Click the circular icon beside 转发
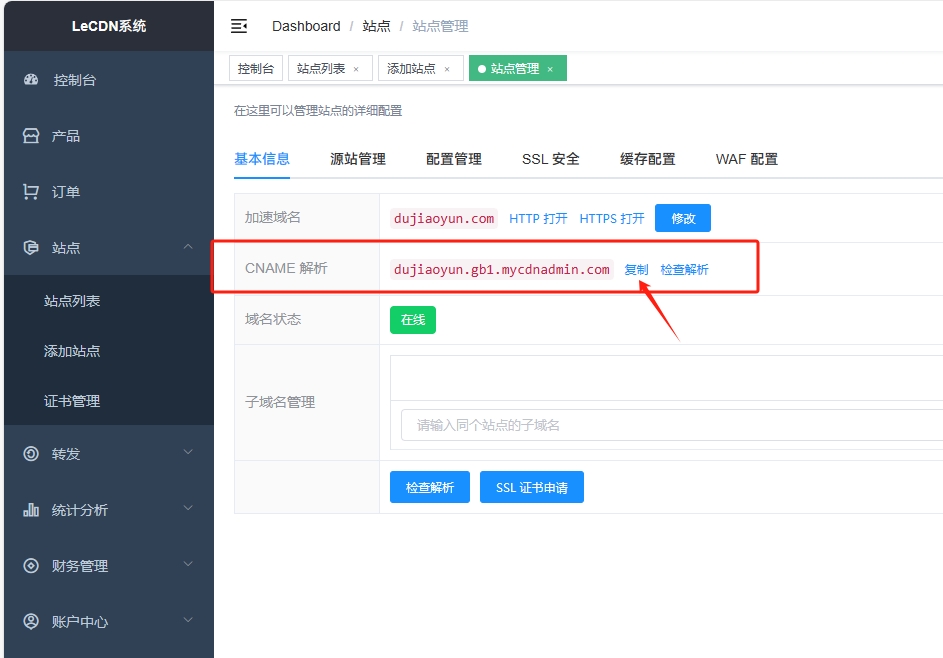This screenshot has height=658, width=943. point(31,454)
